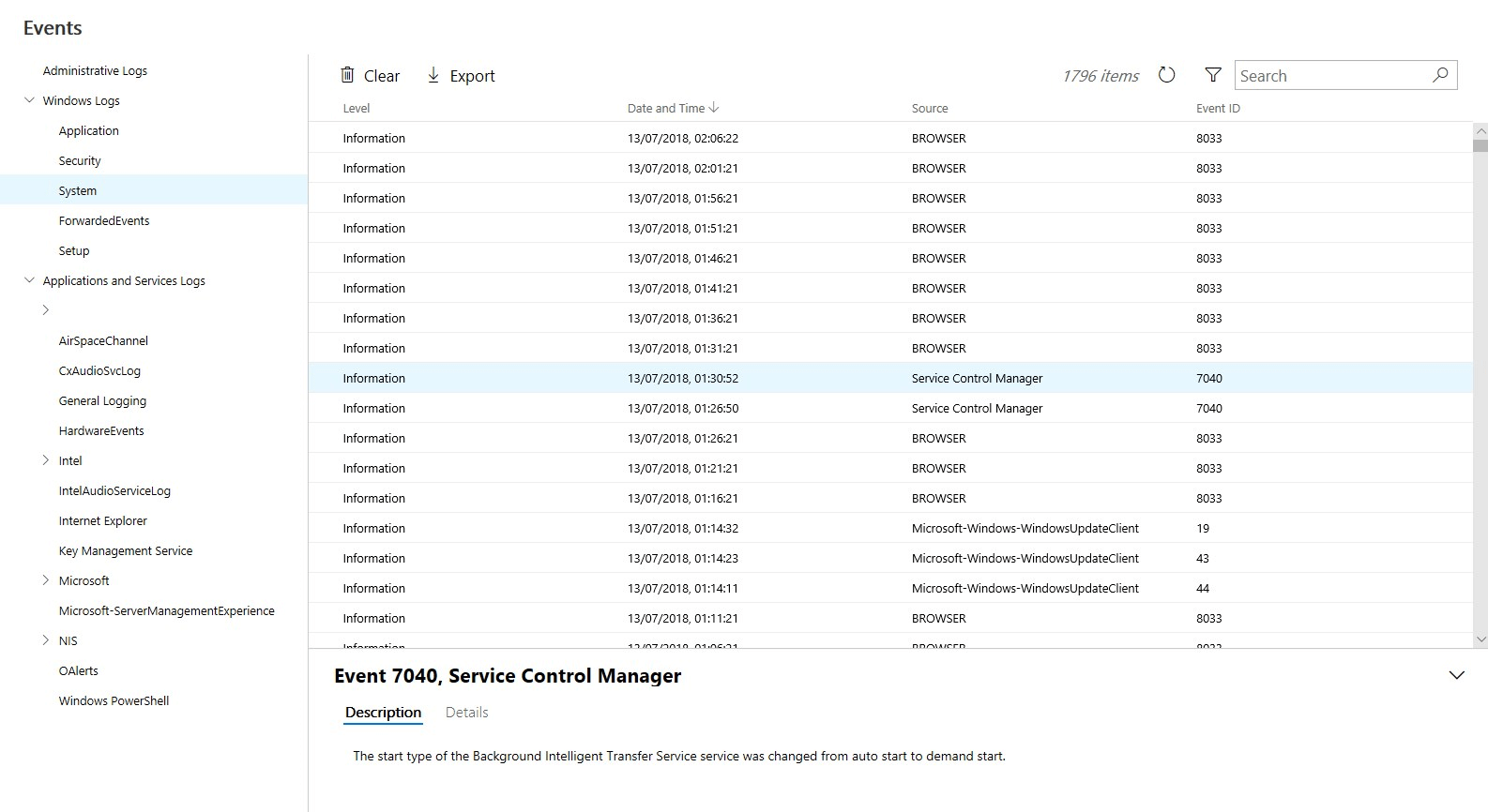
Task: Expand the NIS log folder
Action: (x=45, y=640)
